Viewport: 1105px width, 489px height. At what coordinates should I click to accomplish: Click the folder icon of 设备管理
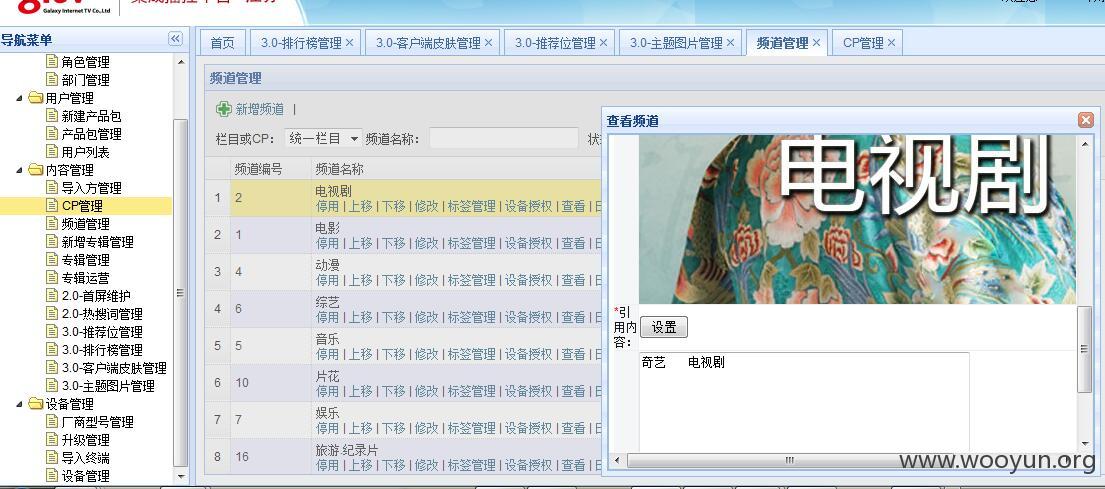pos(36,404)
